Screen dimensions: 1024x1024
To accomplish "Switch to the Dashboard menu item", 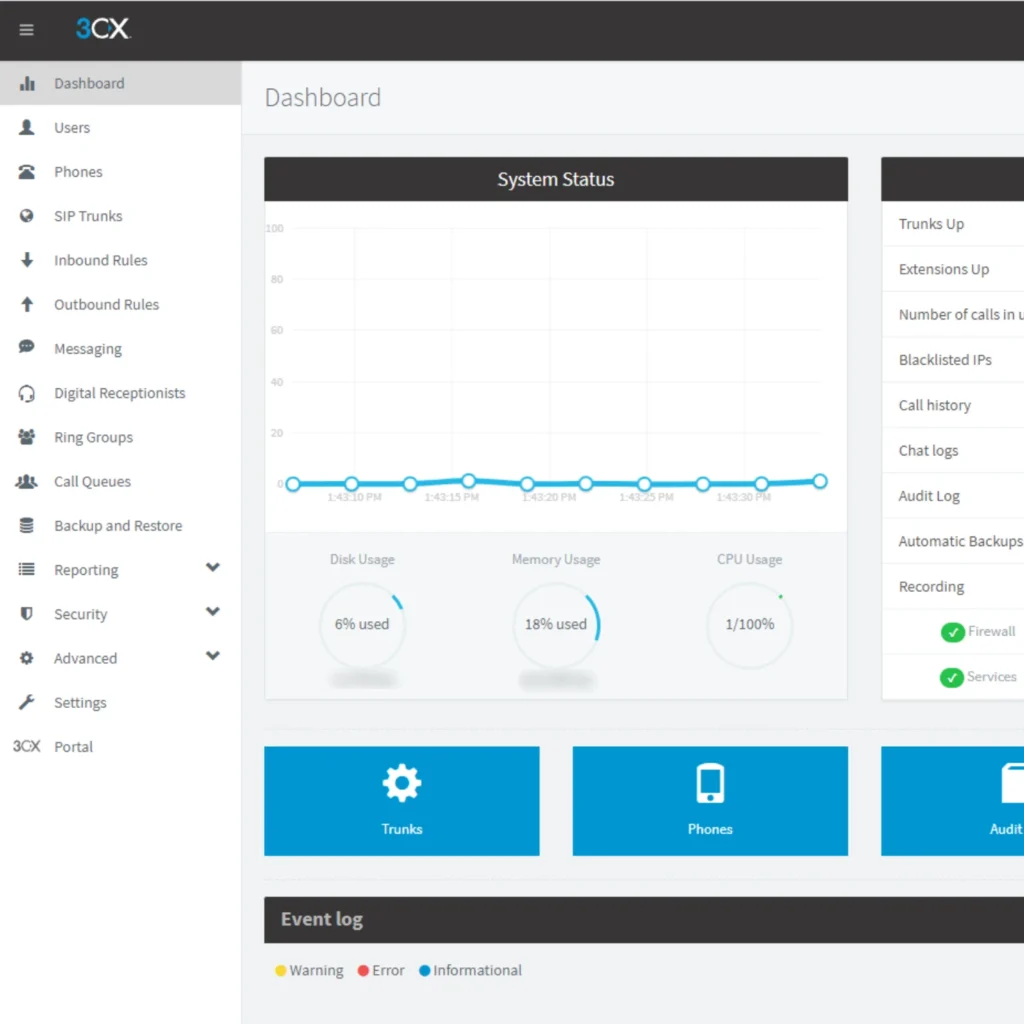I will [89, 84].
